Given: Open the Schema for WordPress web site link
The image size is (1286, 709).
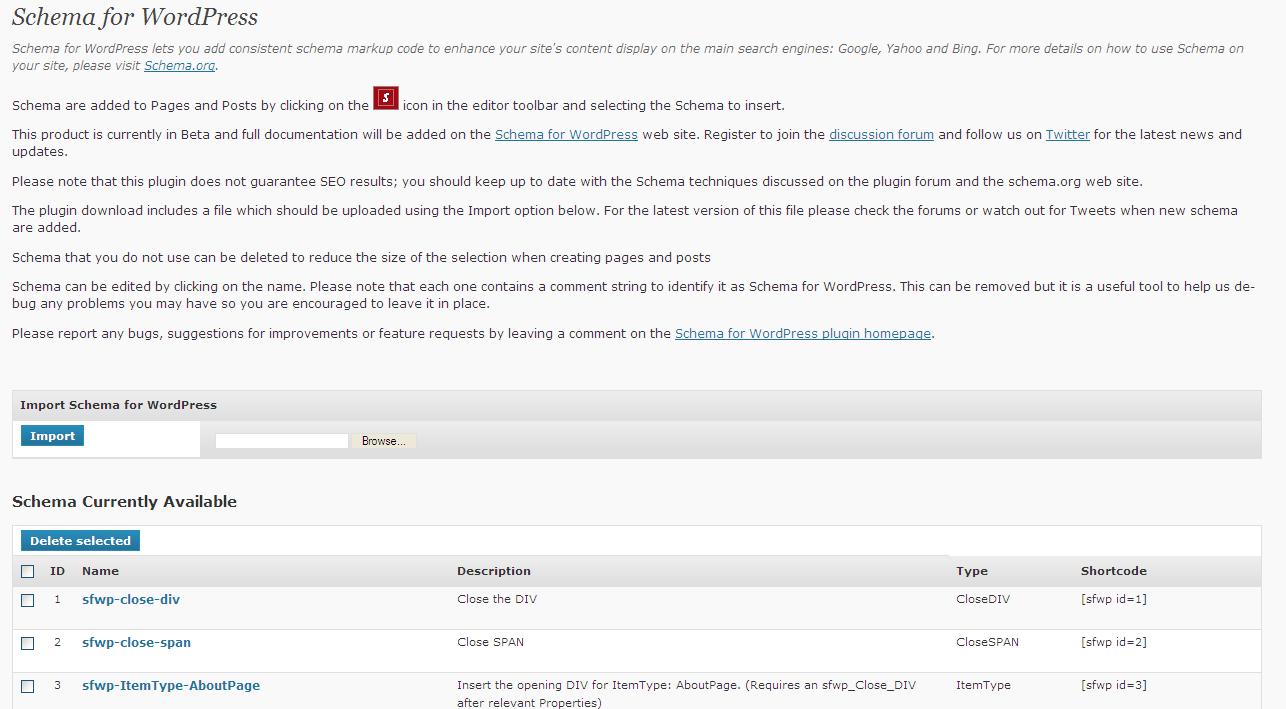Looking at the screenshot, I should click(566, 134).
